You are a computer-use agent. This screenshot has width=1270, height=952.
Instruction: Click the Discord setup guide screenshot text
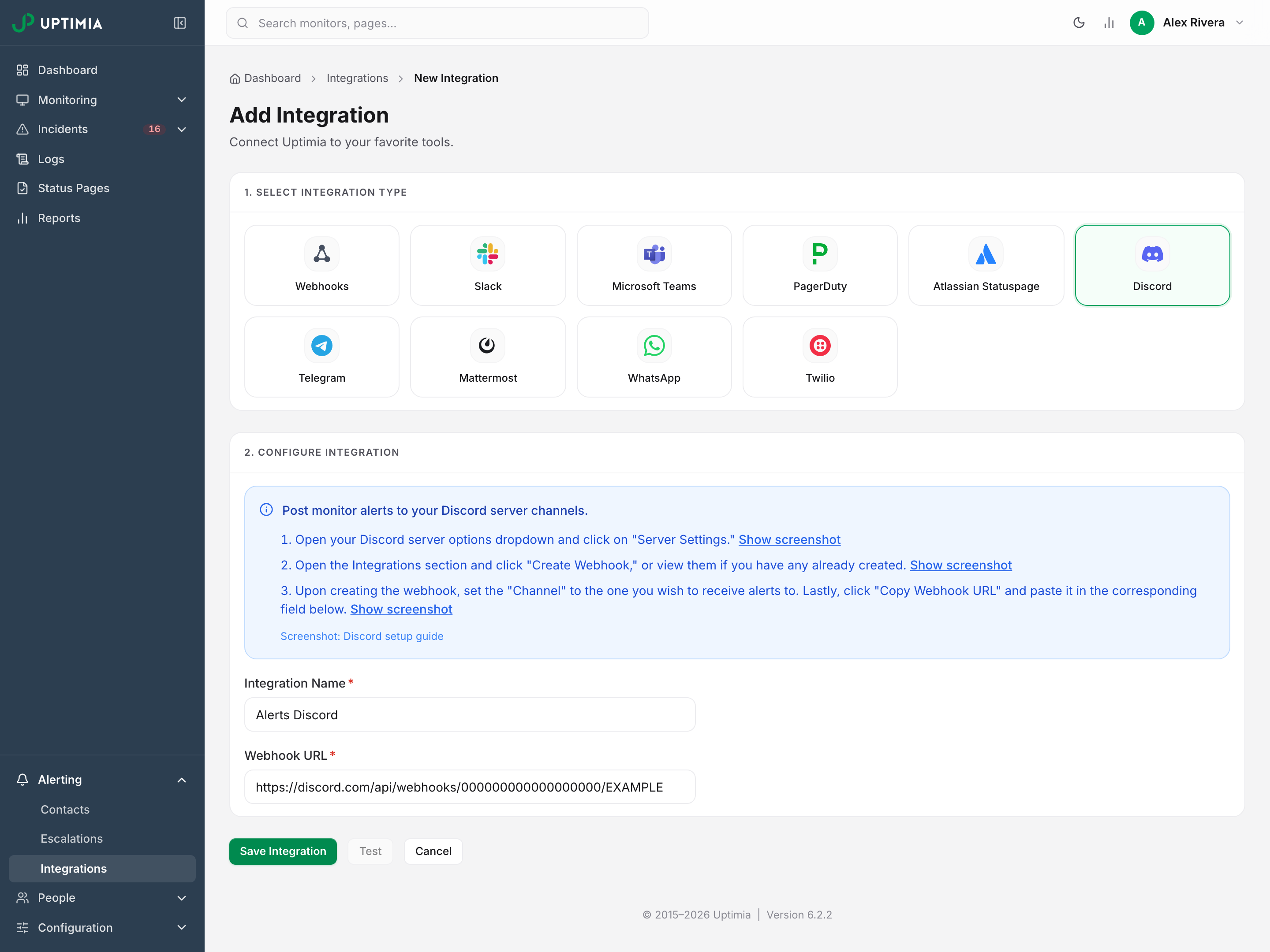pos(362,636)
